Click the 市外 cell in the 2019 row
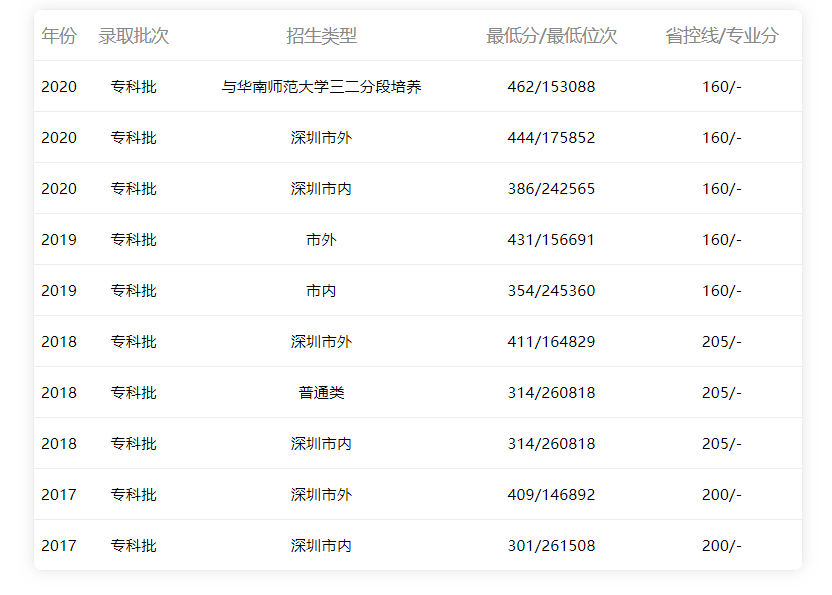832x595 pixels. click(321, 240)
